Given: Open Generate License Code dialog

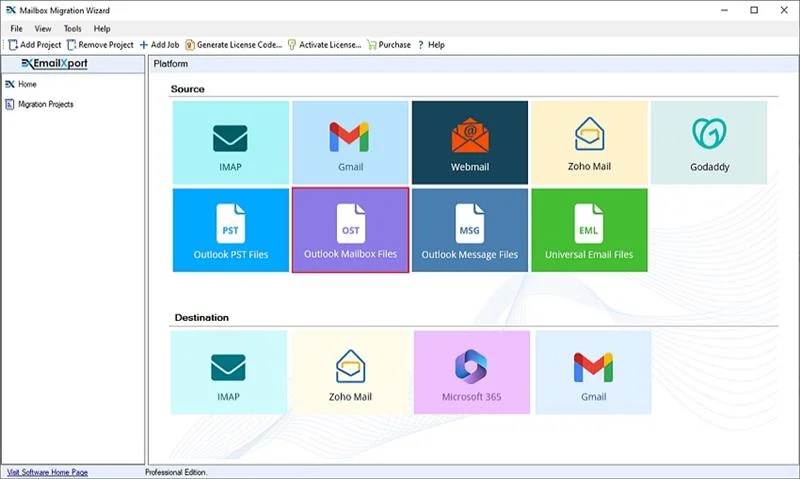Looking at the screenshot, I should (233, 45).
